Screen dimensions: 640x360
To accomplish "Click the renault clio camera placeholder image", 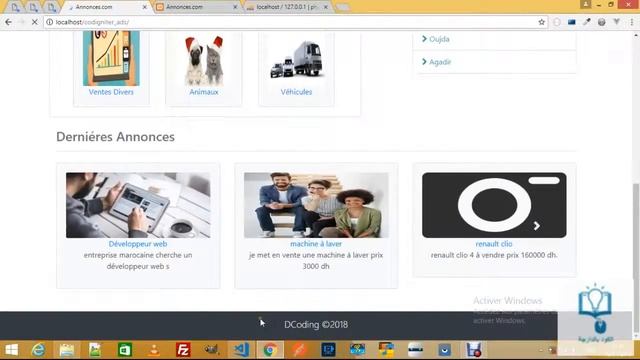I will 494,205.
